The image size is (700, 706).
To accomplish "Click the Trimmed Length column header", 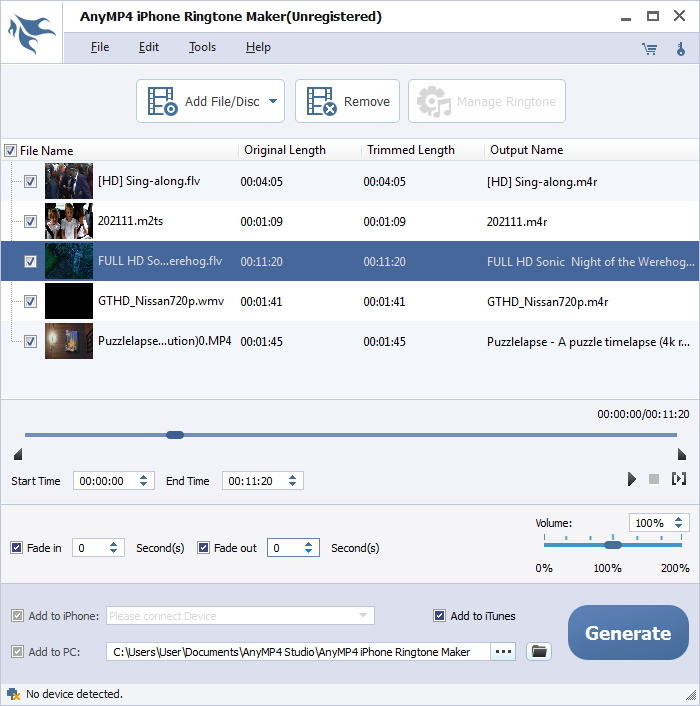I will [x=411, y=150].
